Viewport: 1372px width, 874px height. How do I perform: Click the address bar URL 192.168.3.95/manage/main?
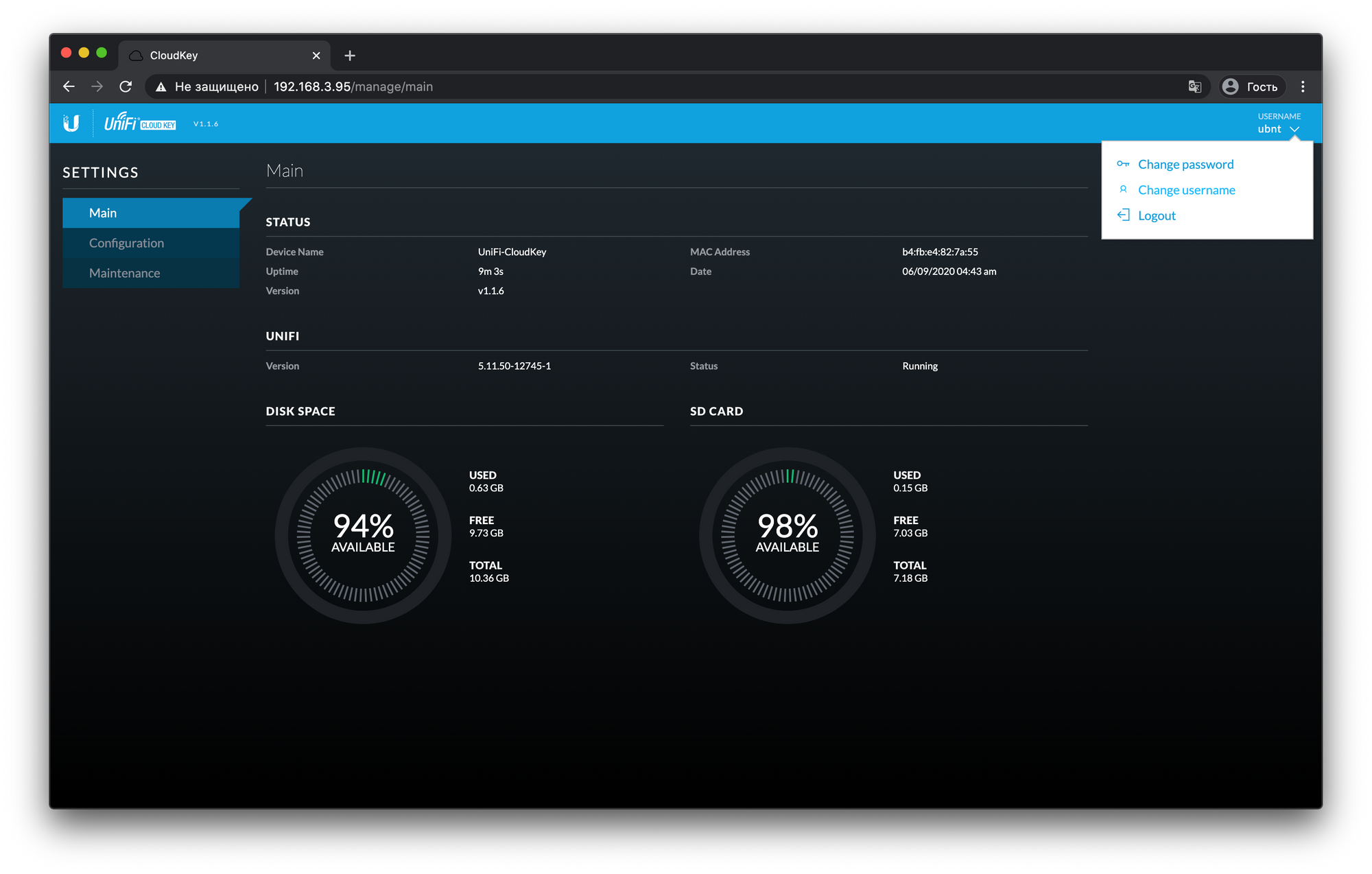[x=353, y=86]
